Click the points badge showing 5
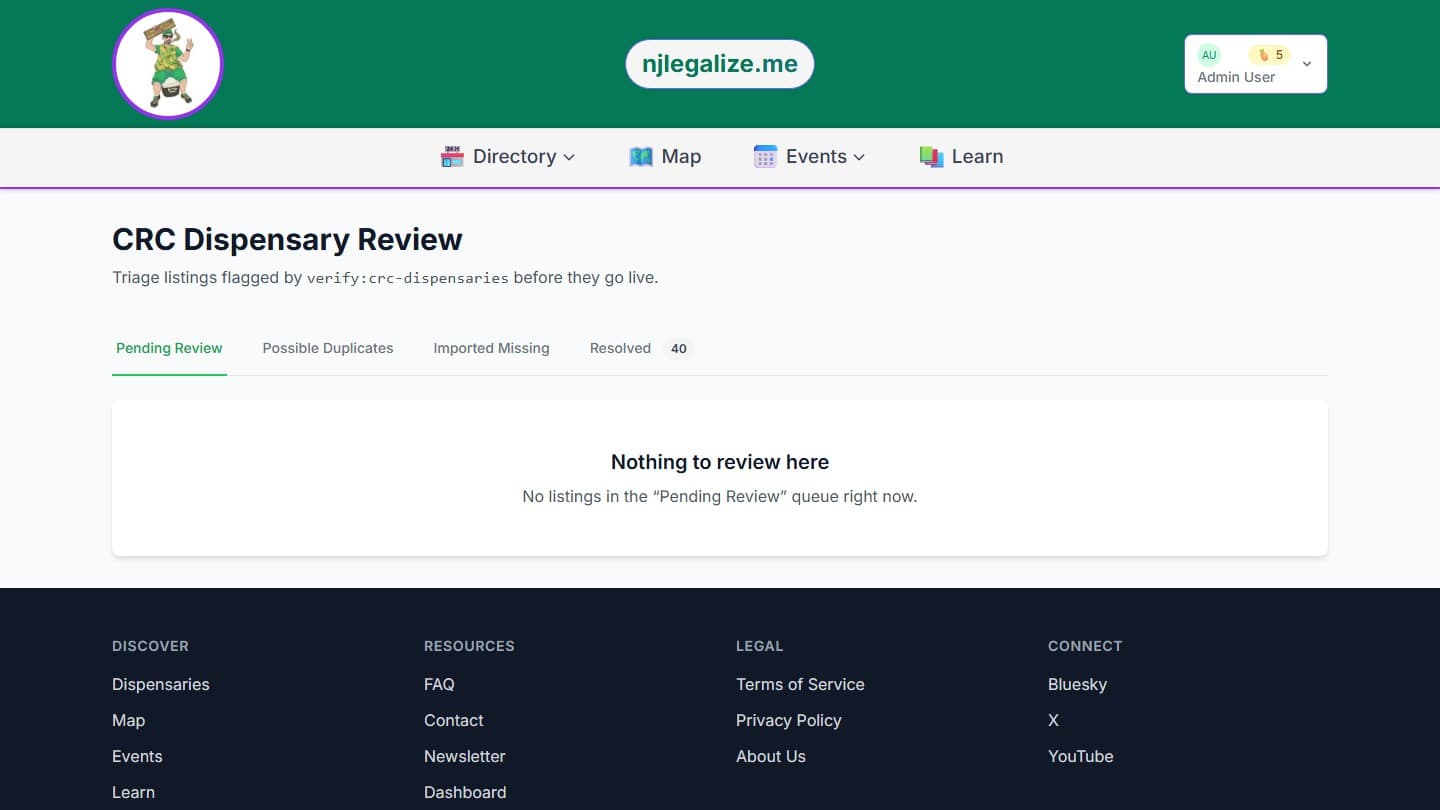The image size is (1440, 810). (1270, 55)
